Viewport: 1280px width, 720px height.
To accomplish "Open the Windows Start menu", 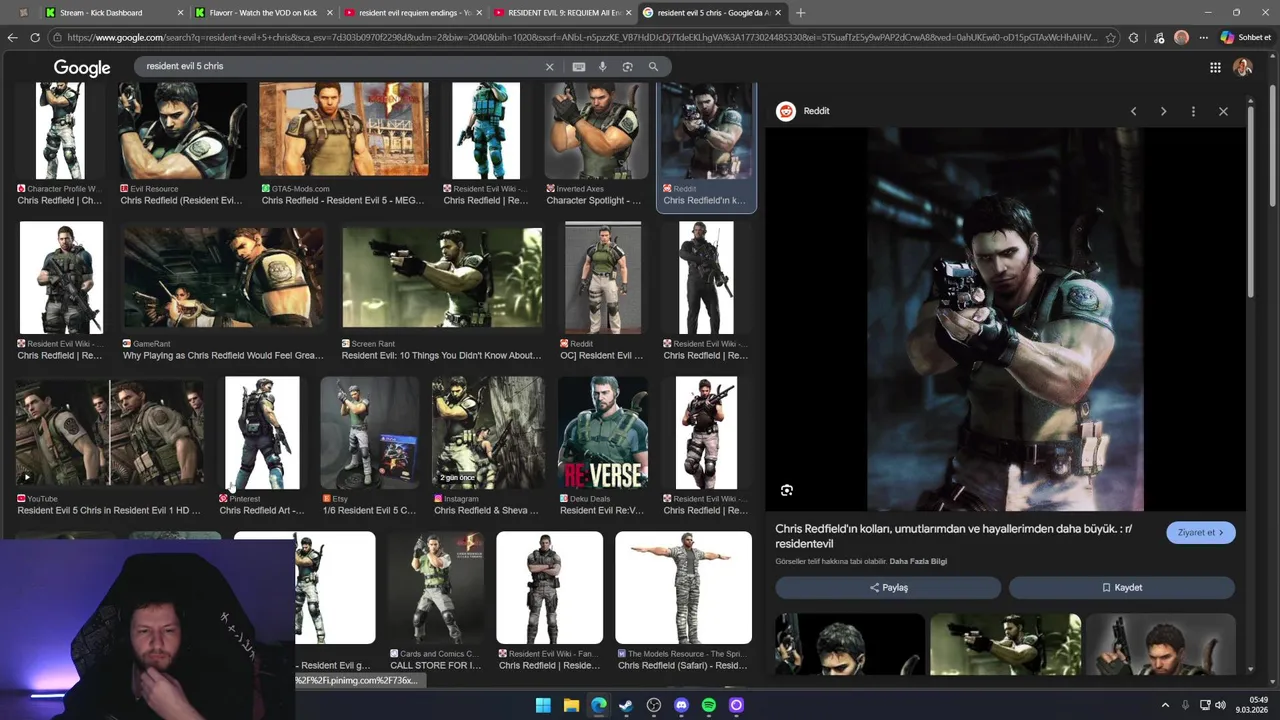I will [x=543, y=705].
